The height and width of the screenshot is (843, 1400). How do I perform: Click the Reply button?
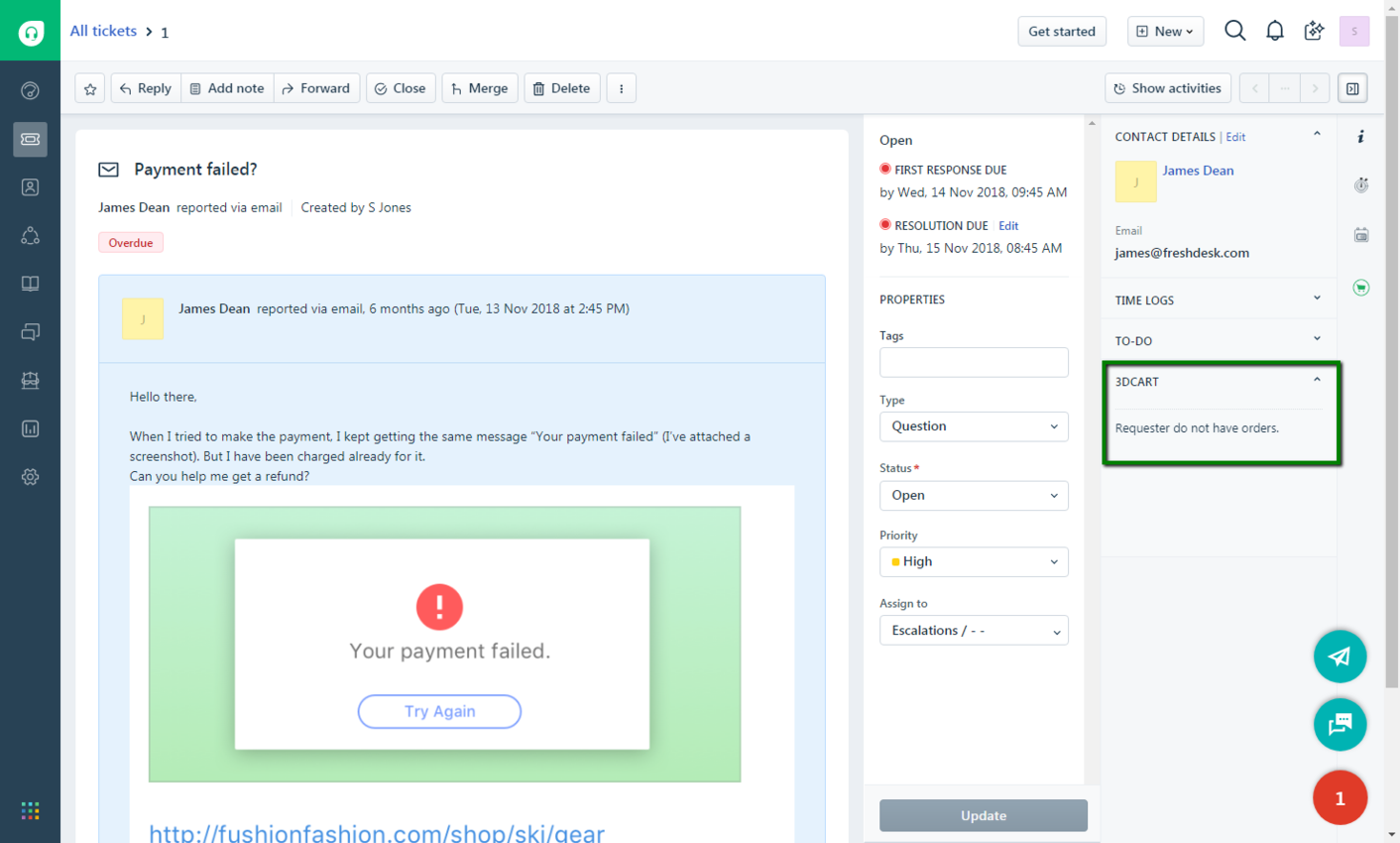coord(145,87)
